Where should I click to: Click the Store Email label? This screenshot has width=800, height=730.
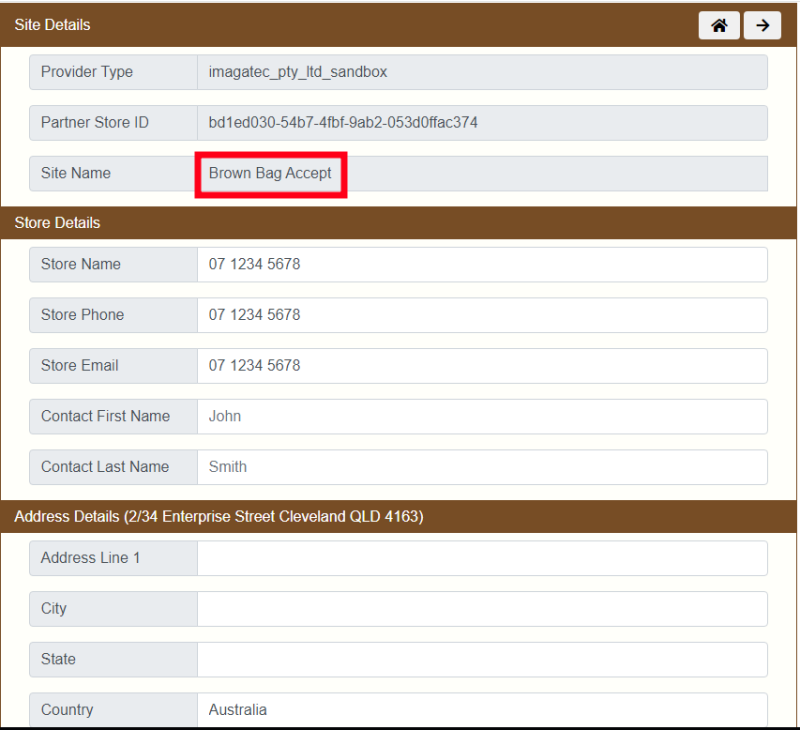pos(80,366)
